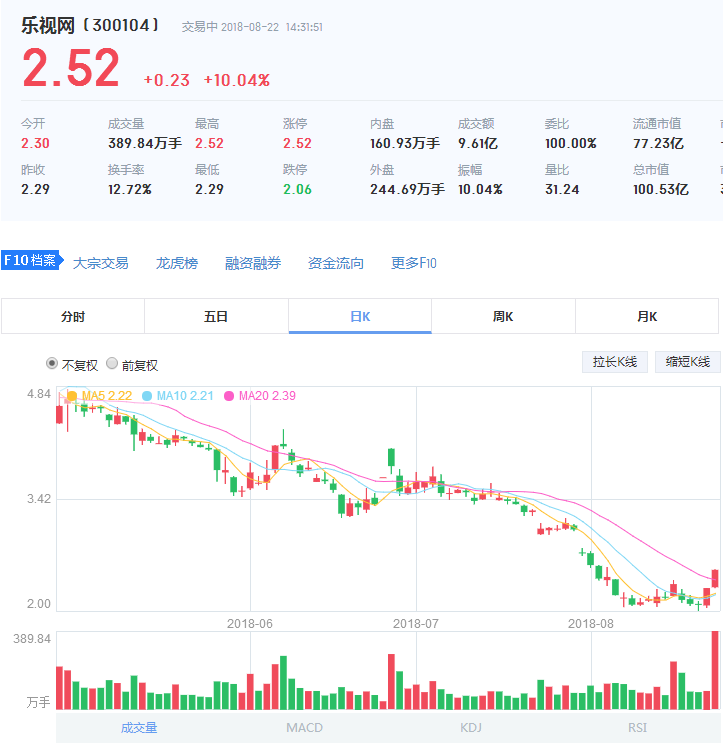
Task: Click the 缩短K线 button
Action: click(688, 362)
